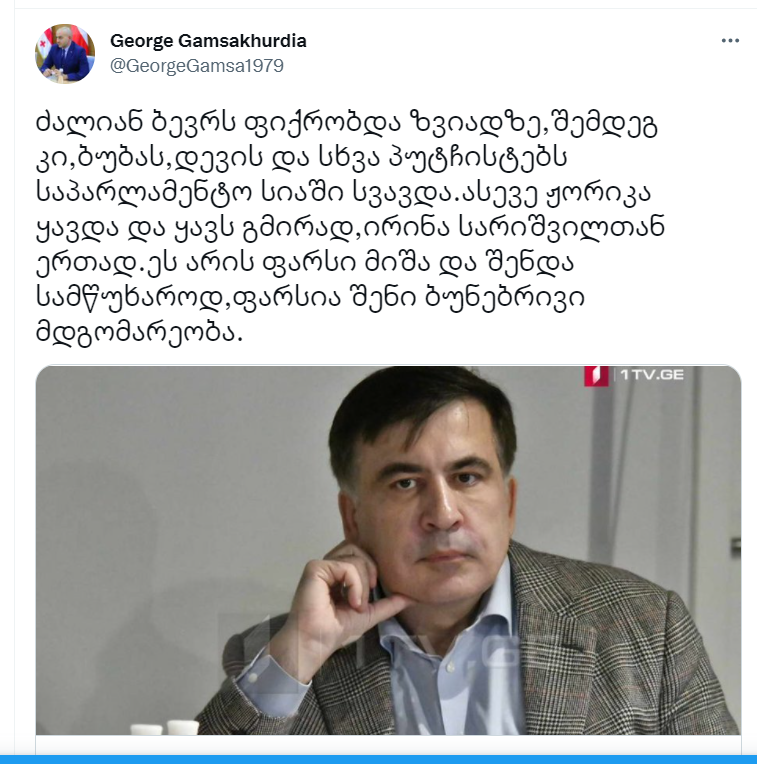The width and height of the screenshot is (757, 764).
Task: Click the link card strip below photo
Action: [388, 745]
